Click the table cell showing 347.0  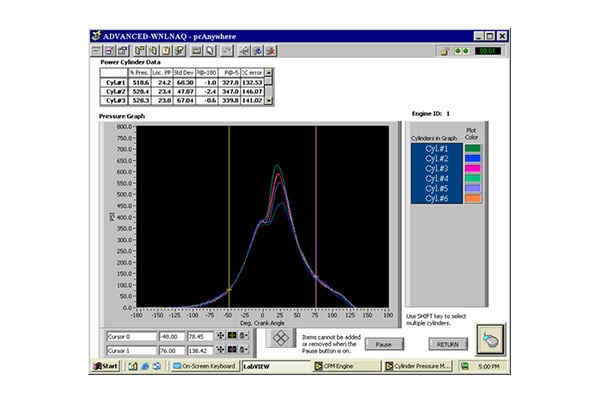(x=229, y=91)
